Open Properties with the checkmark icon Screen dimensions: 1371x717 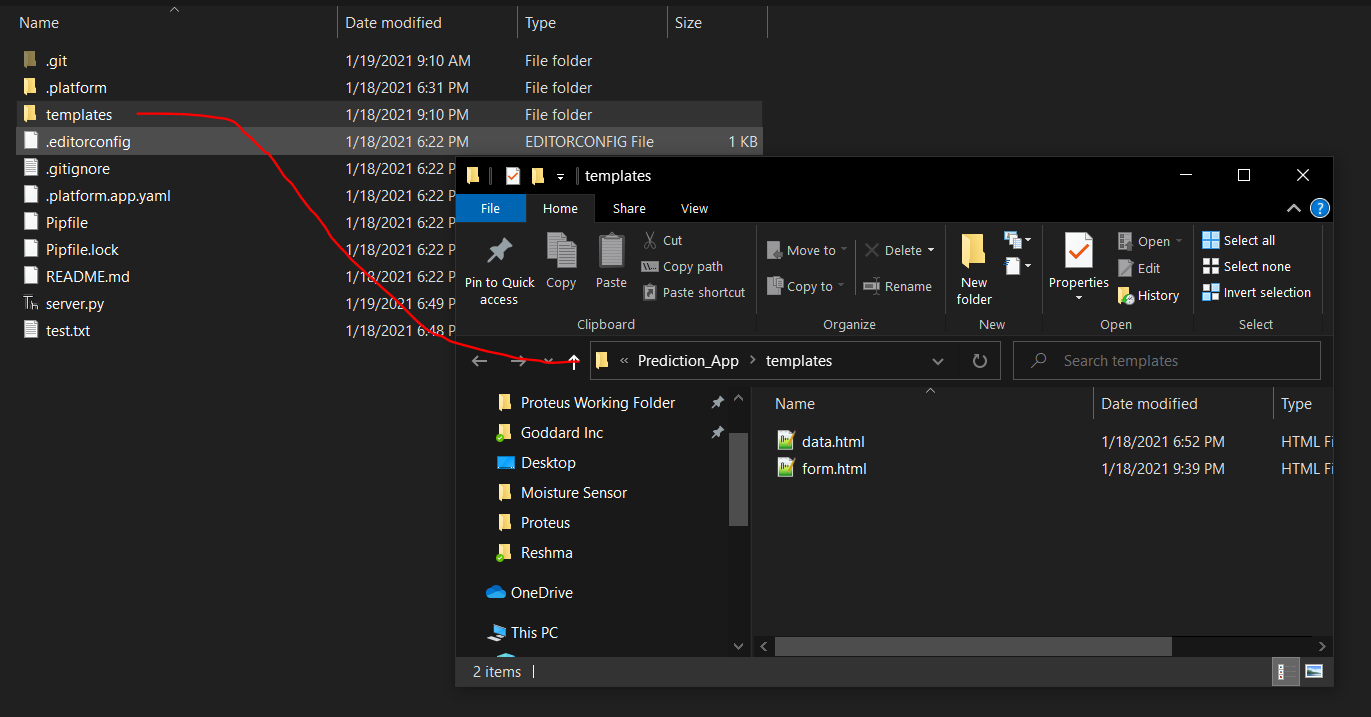coord(1078,250)
